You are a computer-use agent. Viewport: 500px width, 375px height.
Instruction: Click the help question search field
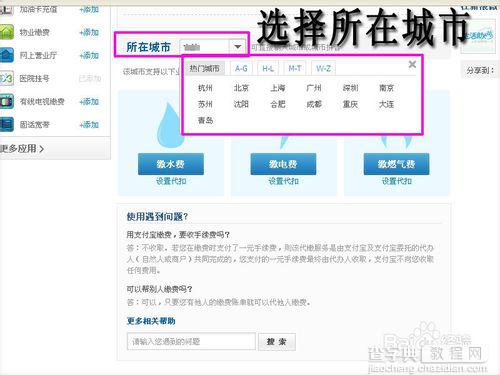[x=191, y=341]
